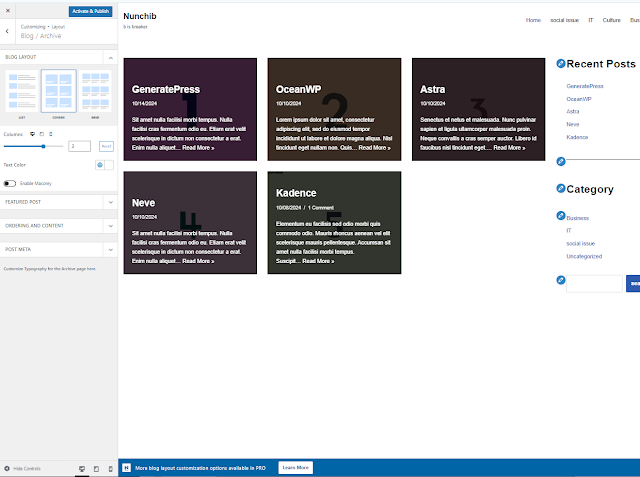Collapse the Blog Layout section
Image resolution: width=640 pixels, height=477 pixels.
pos(111,58)
